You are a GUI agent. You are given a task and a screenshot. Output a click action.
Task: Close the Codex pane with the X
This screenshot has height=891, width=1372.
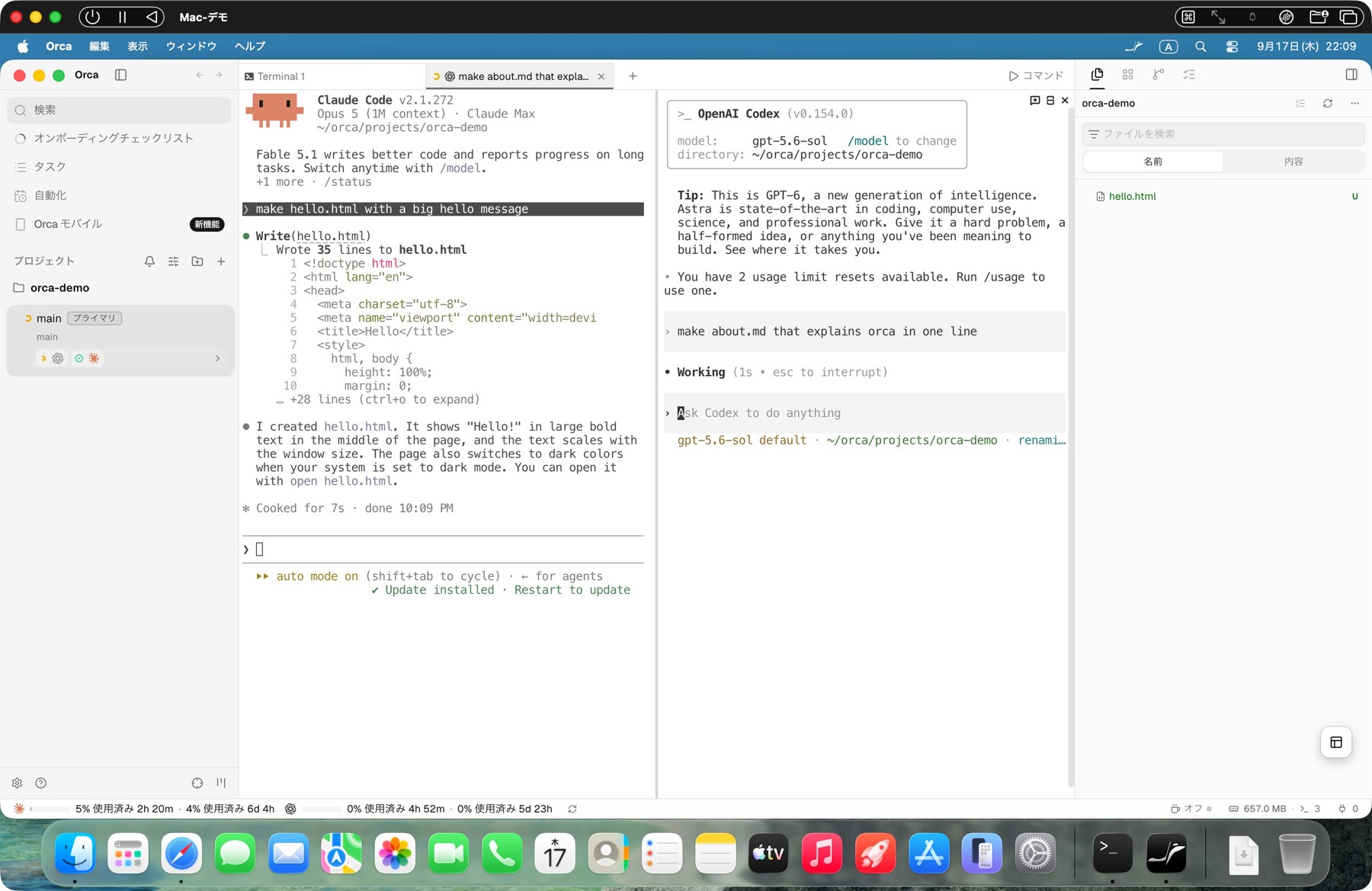[1065, 101]
